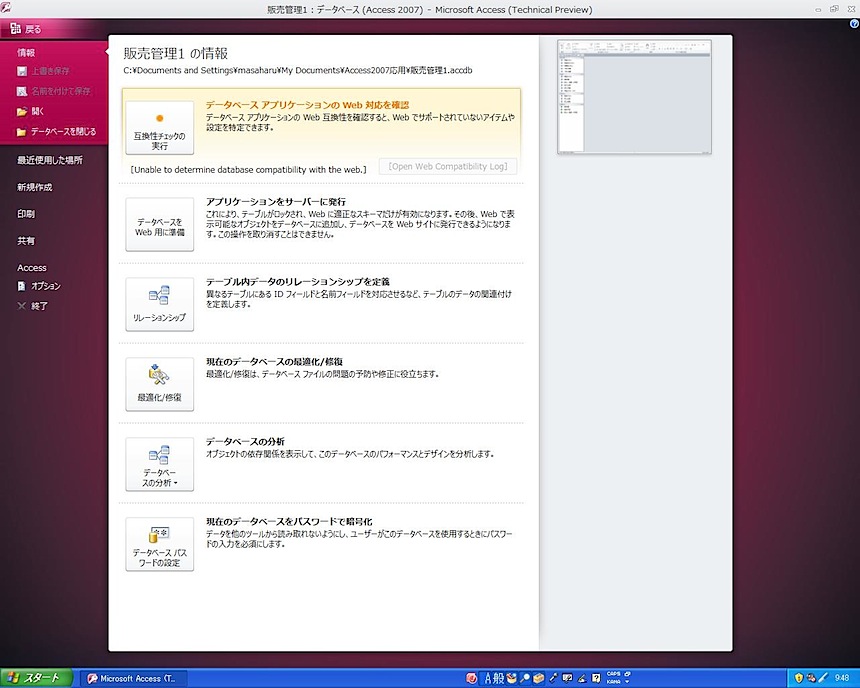Click the オプション document icon
This screenshot has width=860, height=688.
[x=22, y=286]
